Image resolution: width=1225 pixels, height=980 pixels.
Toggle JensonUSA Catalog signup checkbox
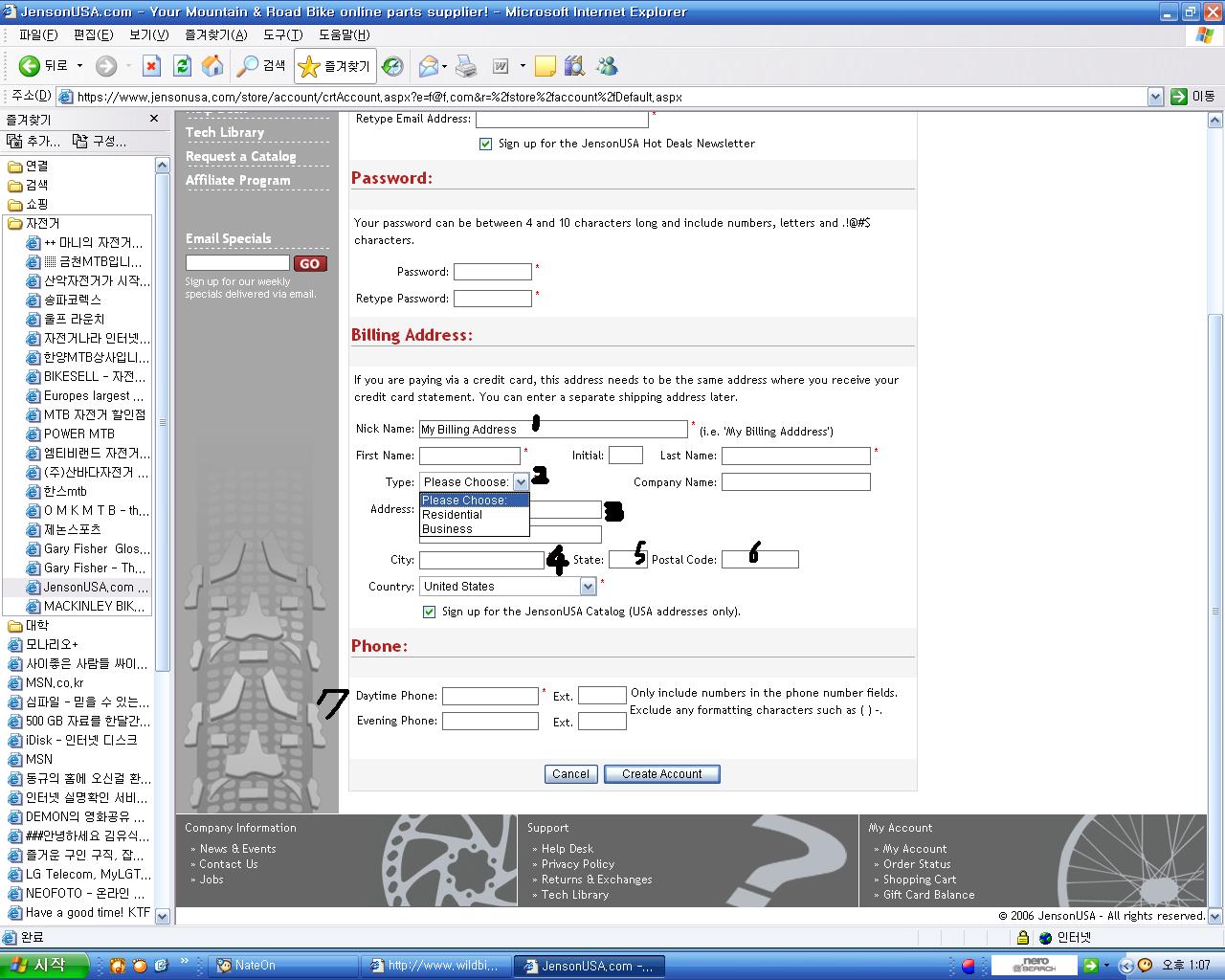click(x=429, y=612)
